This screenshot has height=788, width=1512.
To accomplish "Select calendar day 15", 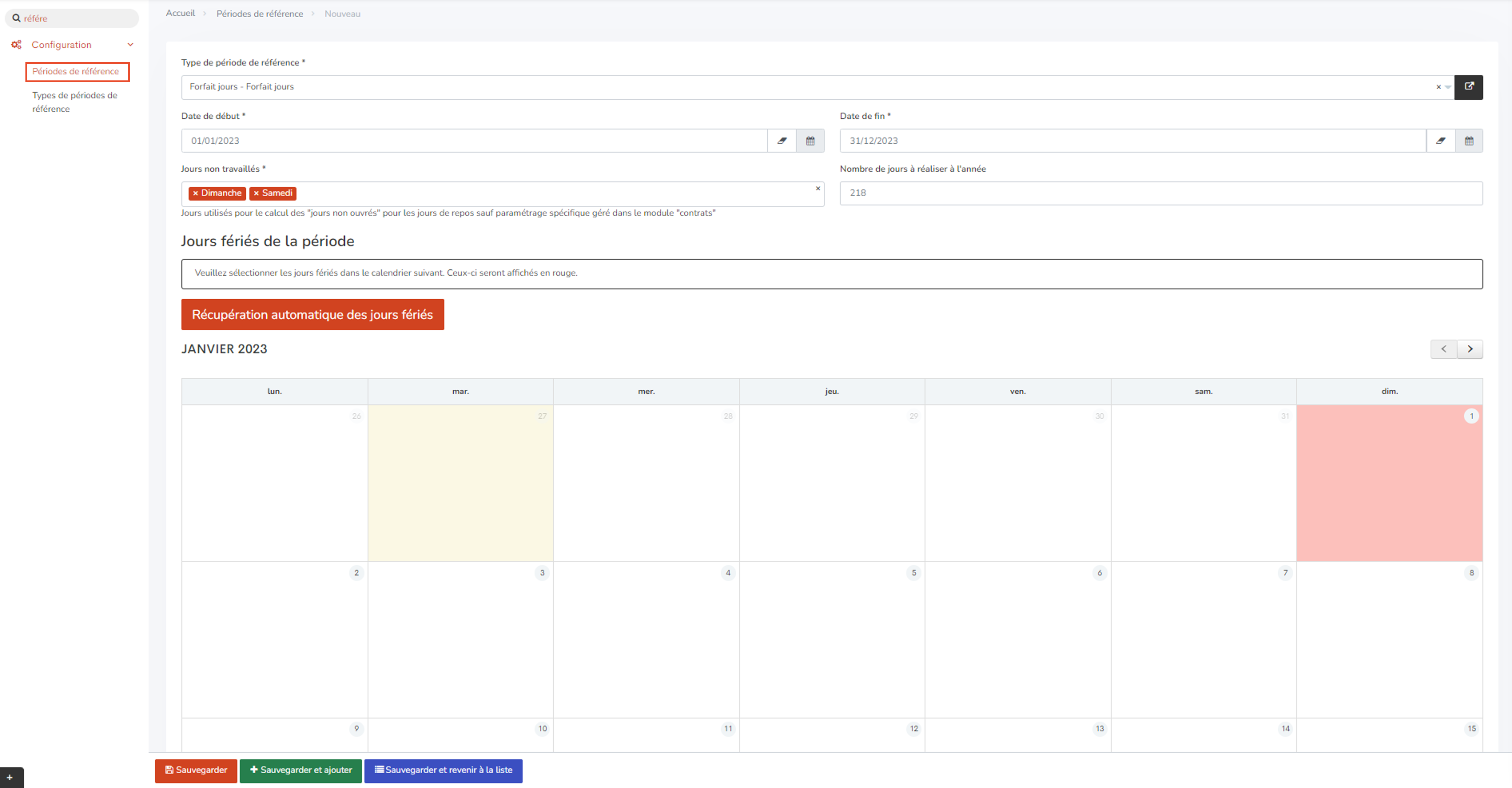I will 1389,735.
